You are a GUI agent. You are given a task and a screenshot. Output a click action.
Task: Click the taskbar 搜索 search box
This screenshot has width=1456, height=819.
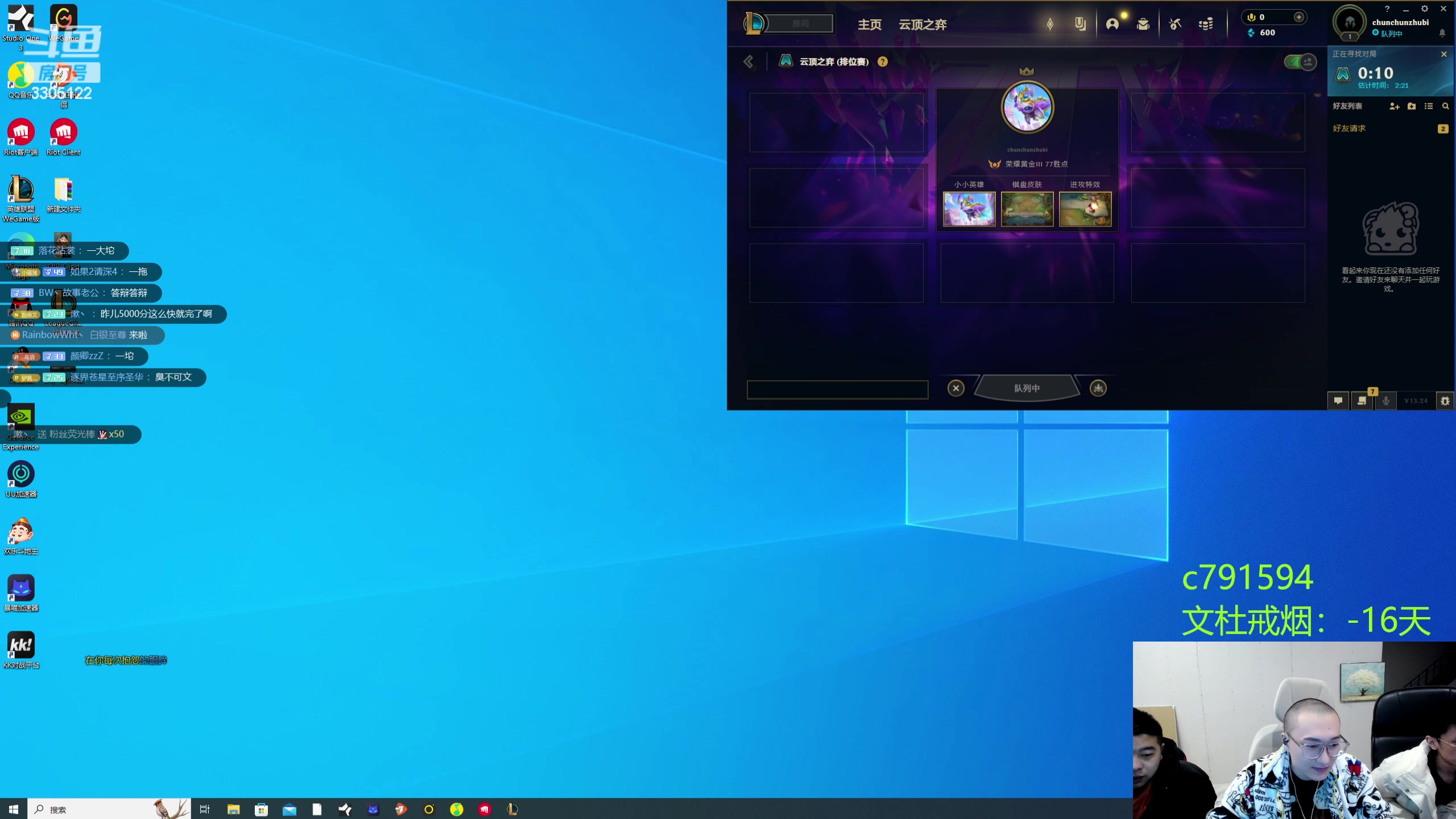pos(108,809)
